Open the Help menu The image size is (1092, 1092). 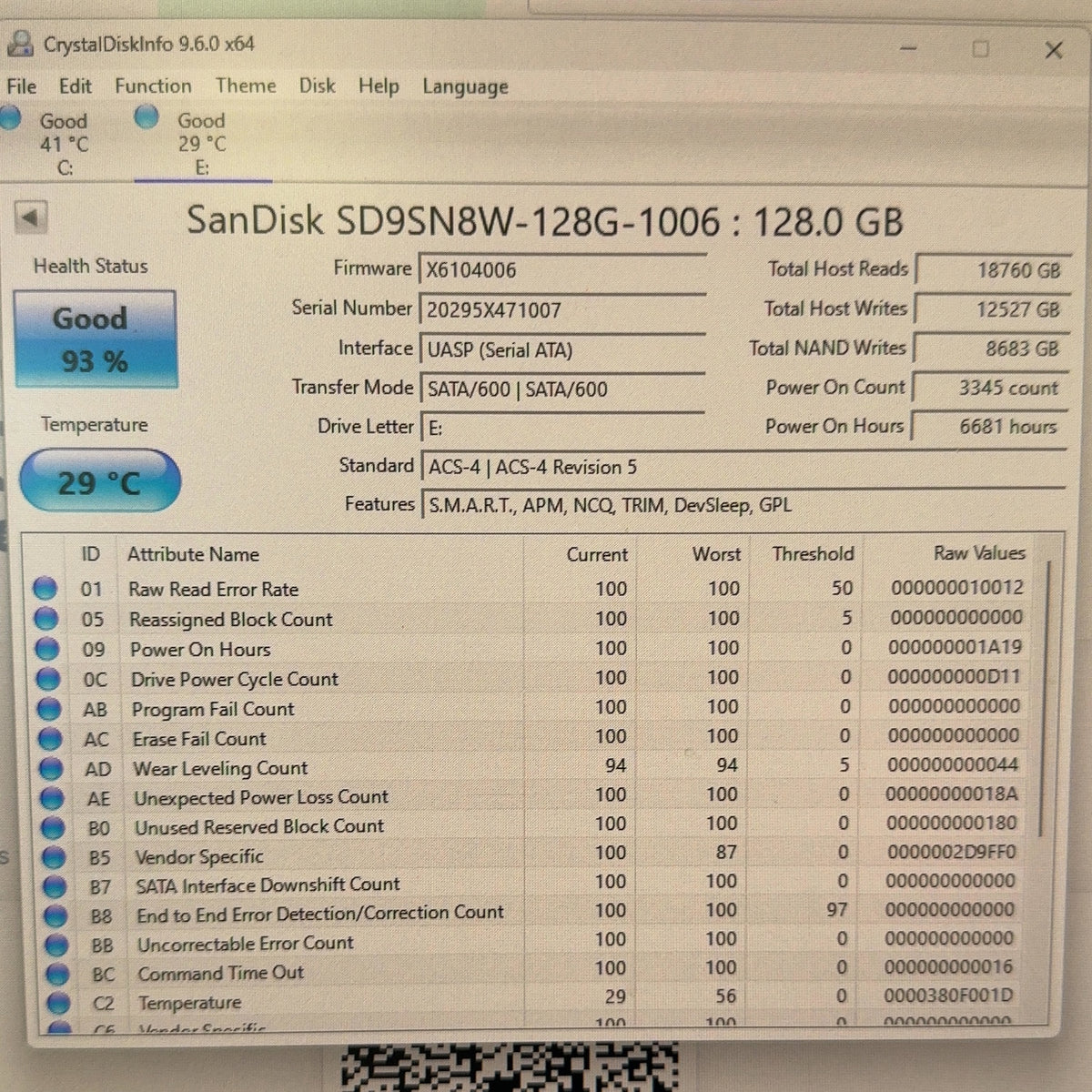point(379,86)
